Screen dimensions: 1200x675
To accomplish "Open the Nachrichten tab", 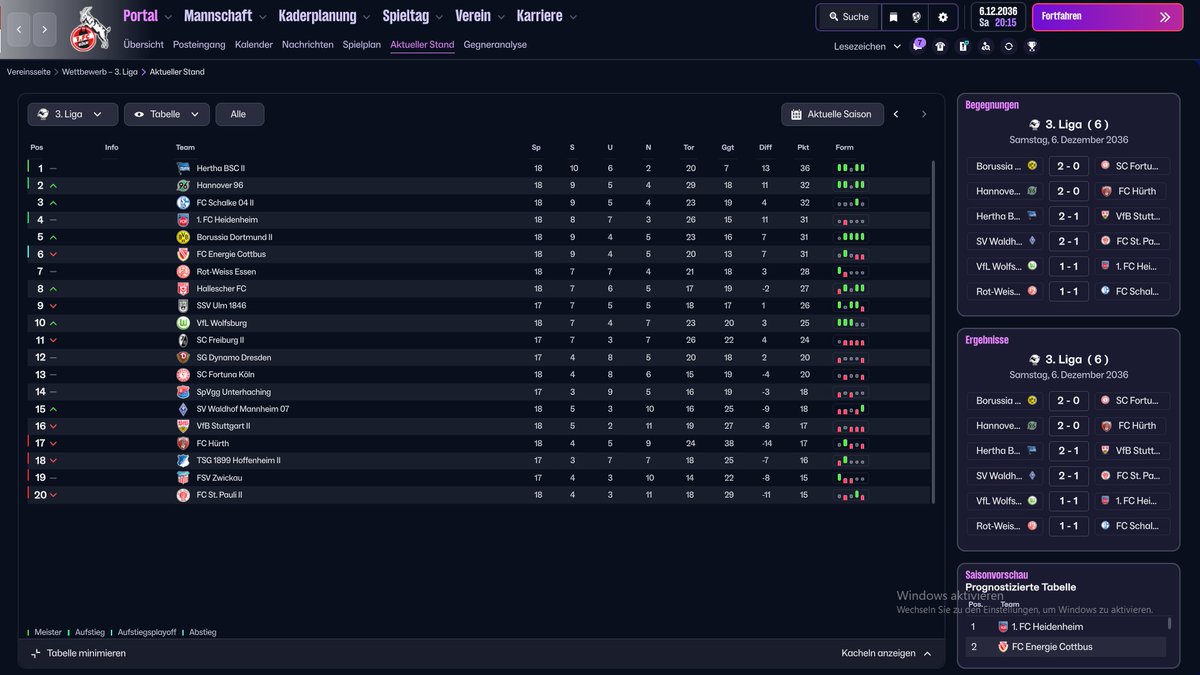I will [308, 45].
